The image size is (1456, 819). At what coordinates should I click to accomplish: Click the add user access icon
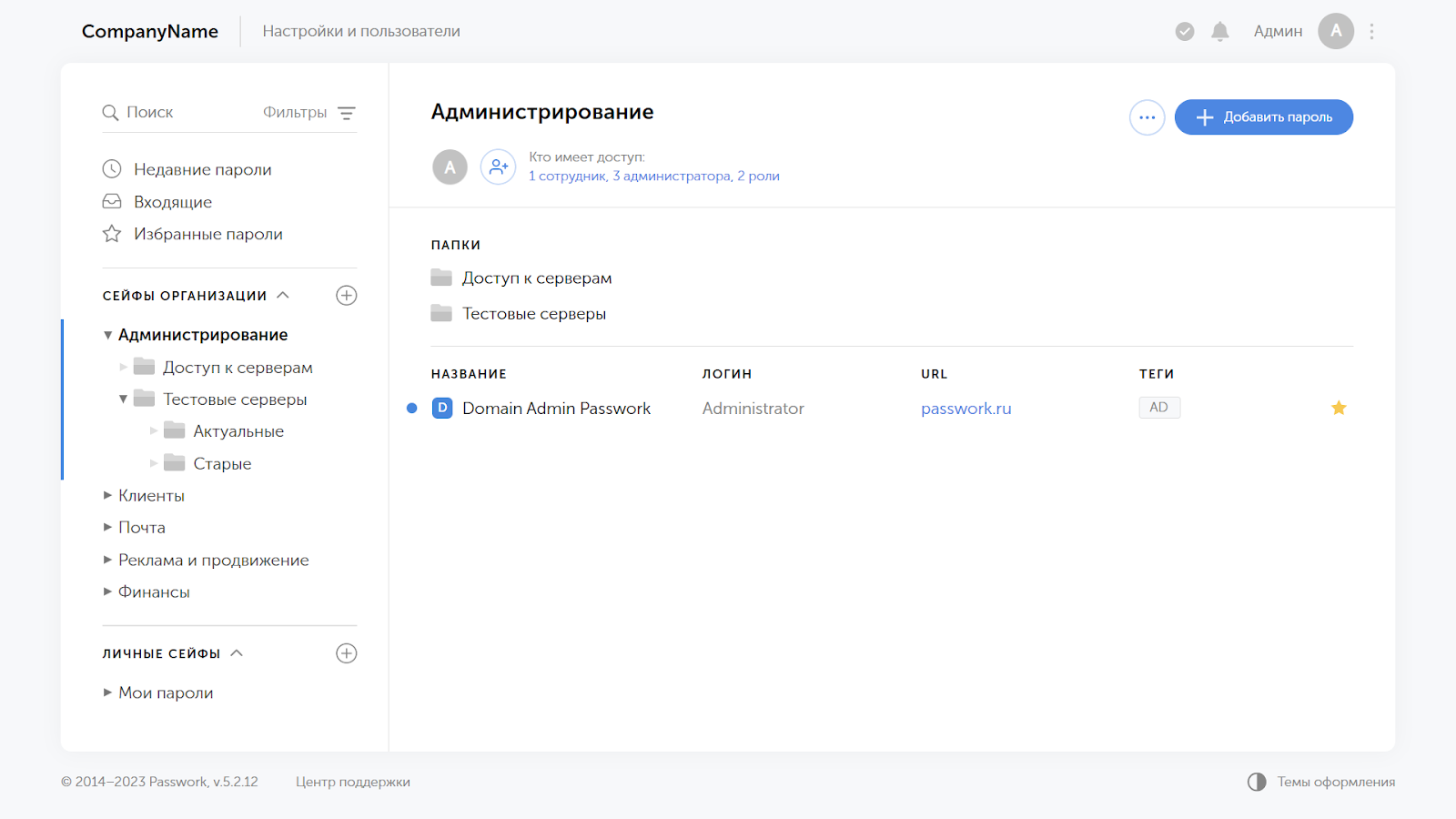pyautogui.click(x=498, y=167)
